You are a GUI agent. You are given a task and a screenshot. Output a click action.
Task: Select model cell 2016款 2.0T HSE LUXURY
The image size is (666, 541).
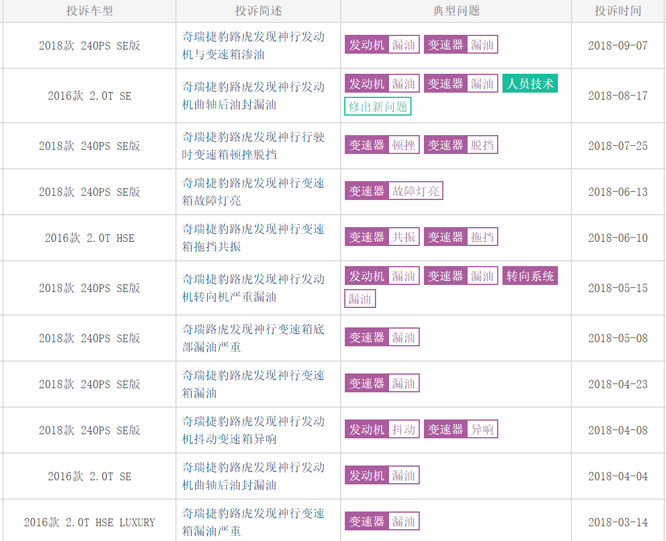(89, 522)
